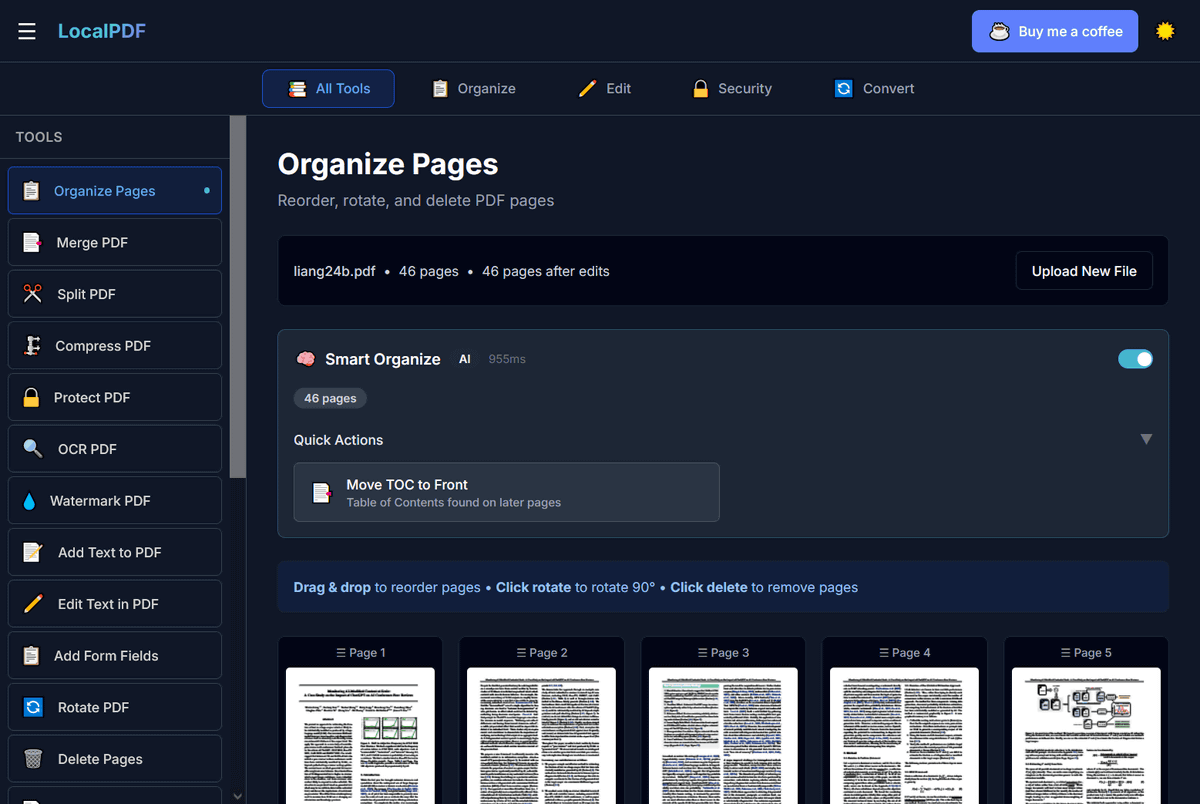The height and width of the screenshot is (804, 1200).
Task: Select the Protect PDF lock icon
Action: [32, 398]
